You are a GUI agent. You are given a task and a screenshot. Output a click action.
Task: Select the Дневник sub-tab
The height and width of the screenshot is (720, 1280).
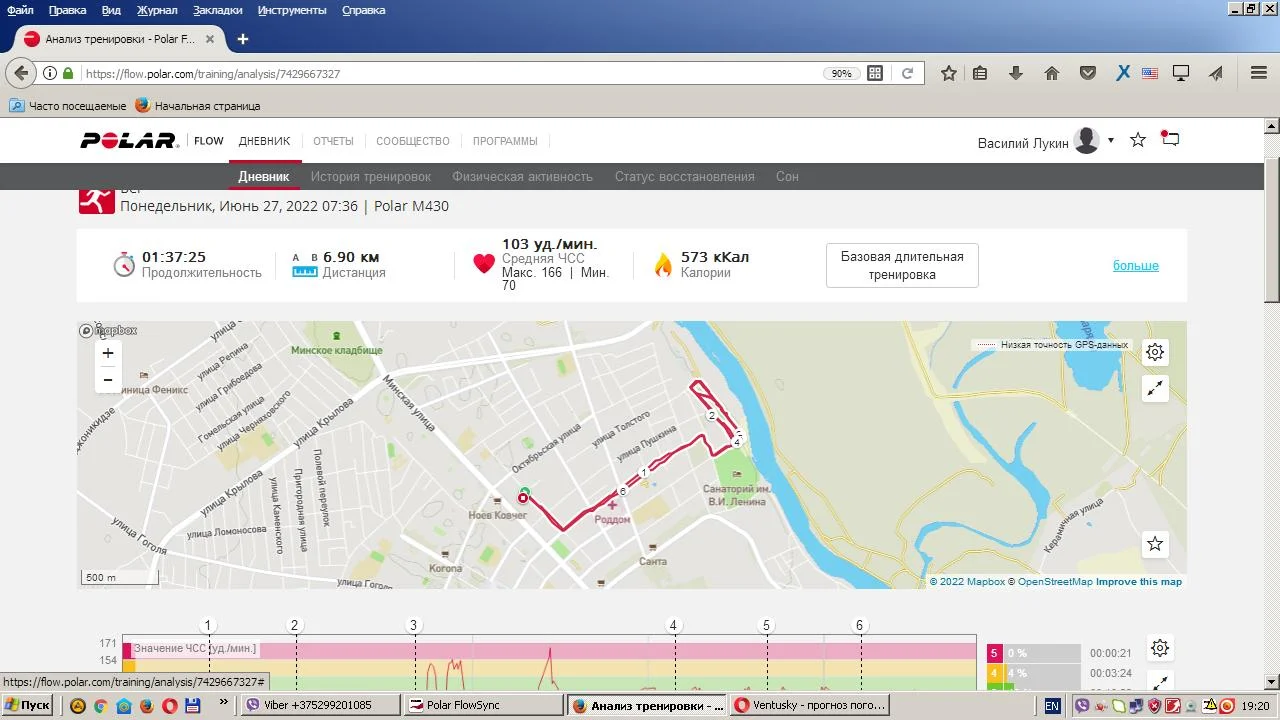(x=264, y=176)
